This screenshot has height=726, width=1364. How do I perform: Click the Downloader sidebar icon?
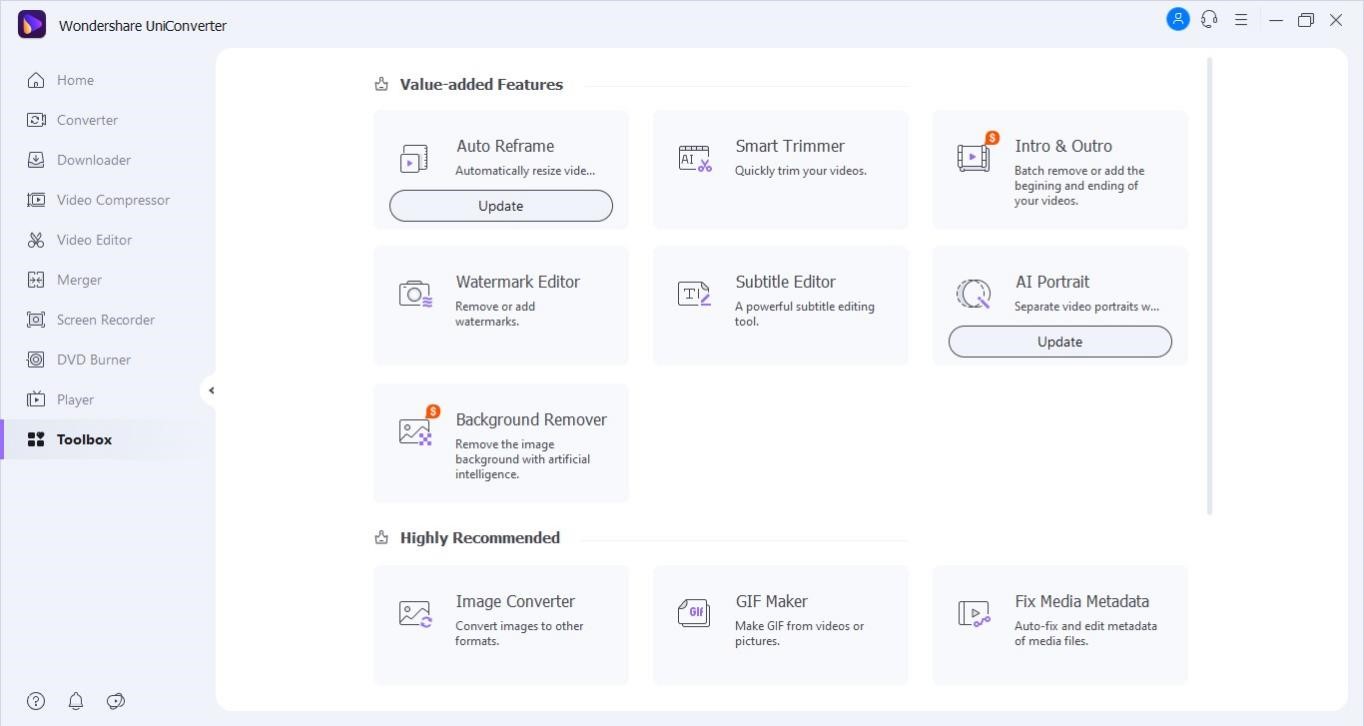(x=36, y=160)
